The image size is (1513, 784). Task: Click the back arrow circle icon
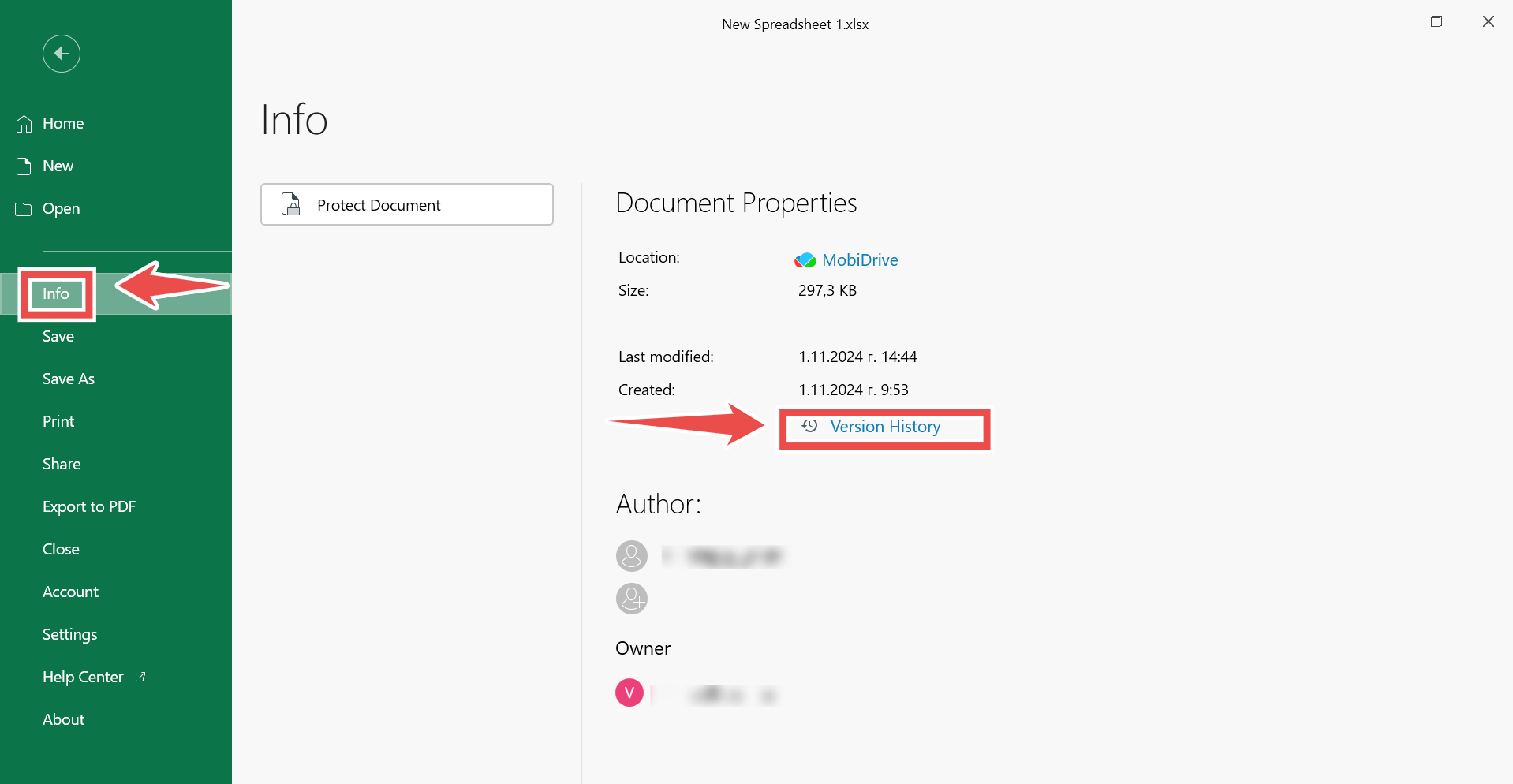pyautogui.click(x=62, y=54)
